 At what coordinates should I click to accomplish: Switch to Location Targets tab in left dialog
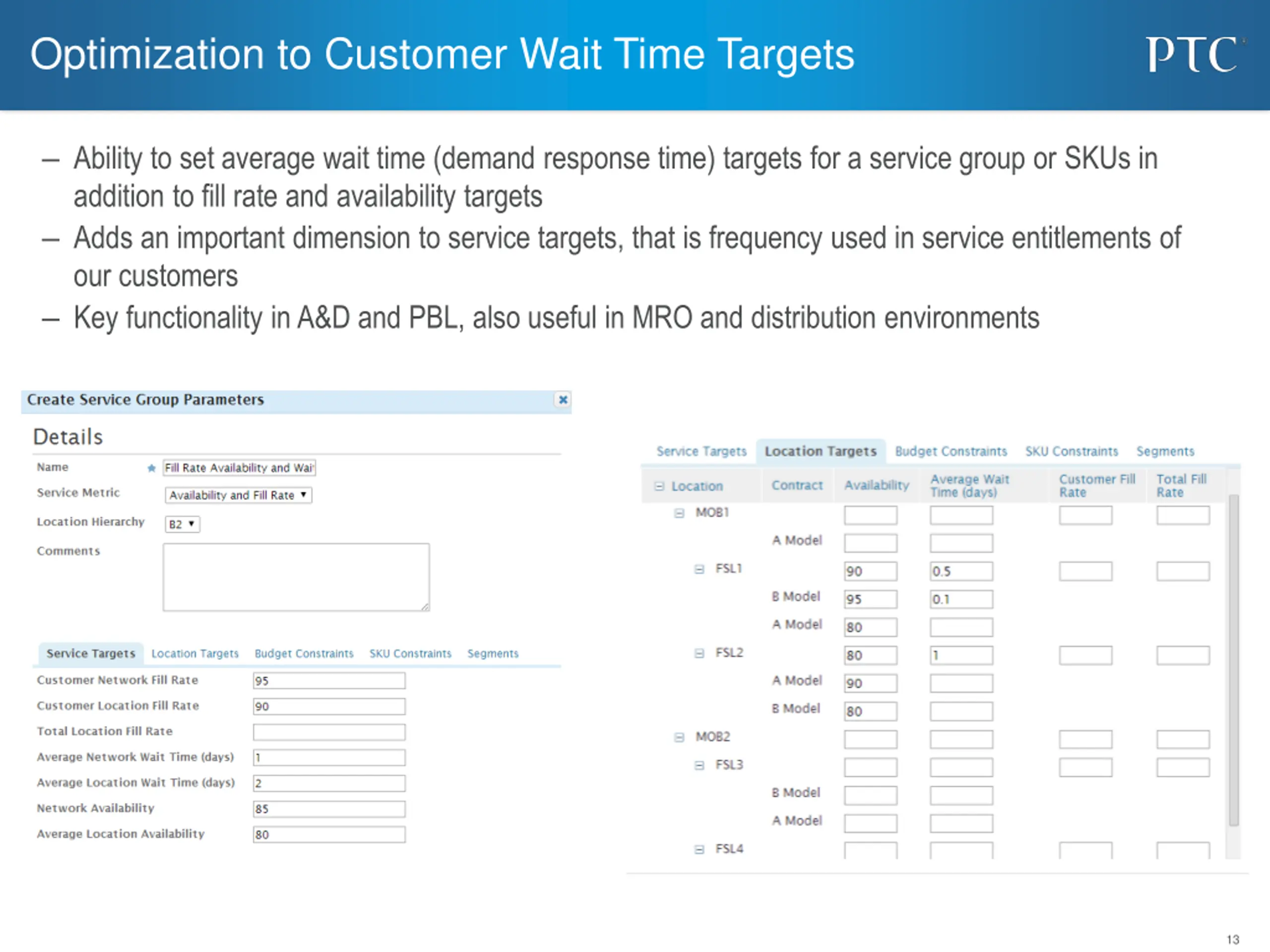click(194, 654)
